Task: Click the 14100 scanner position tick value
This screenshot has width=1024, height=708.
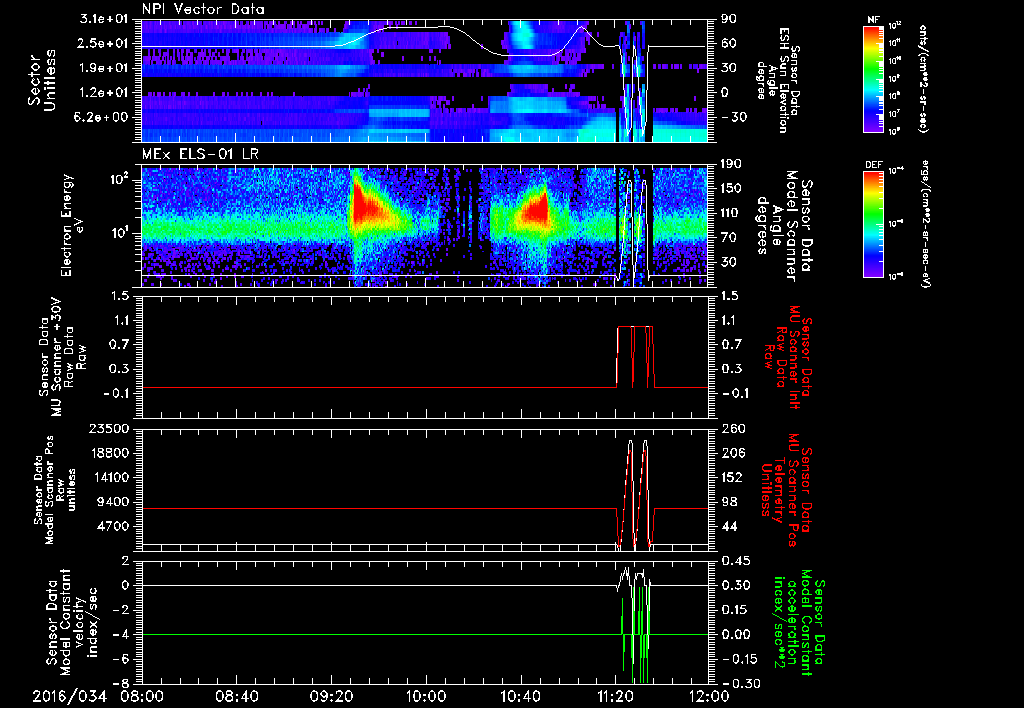Action: (110, 477)
